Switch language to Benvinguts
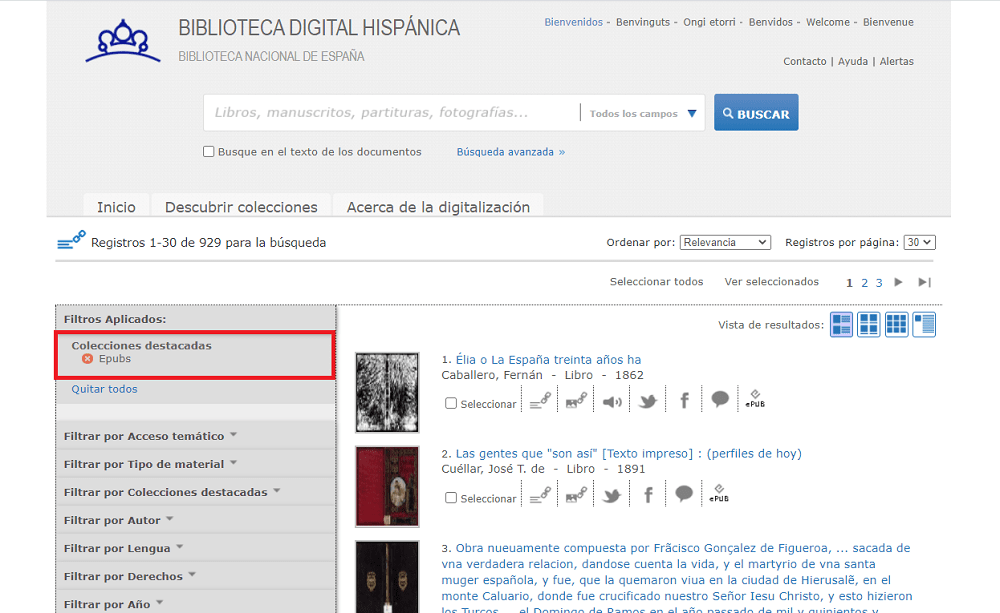Viewport: 1000px width, 613px height. (643, 22)
